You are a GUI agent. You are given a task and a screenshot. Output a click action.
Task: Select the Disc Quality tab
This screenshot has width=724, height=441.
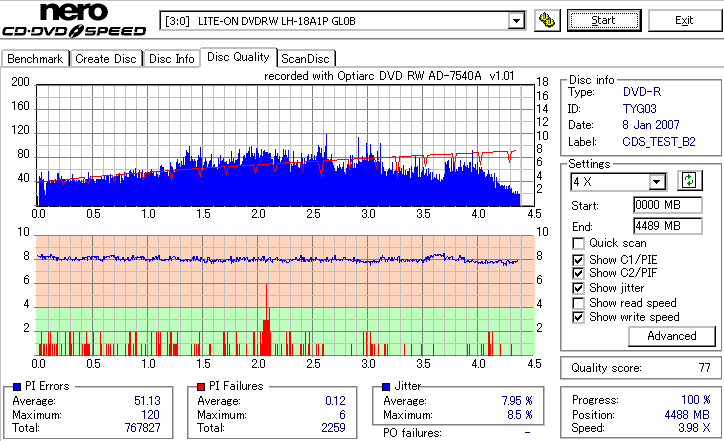coord(238,57)
